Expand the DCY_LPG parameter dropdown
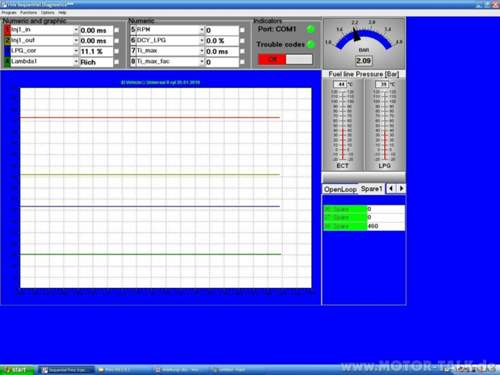Screen dimensions: 500x375 point(201,41)
